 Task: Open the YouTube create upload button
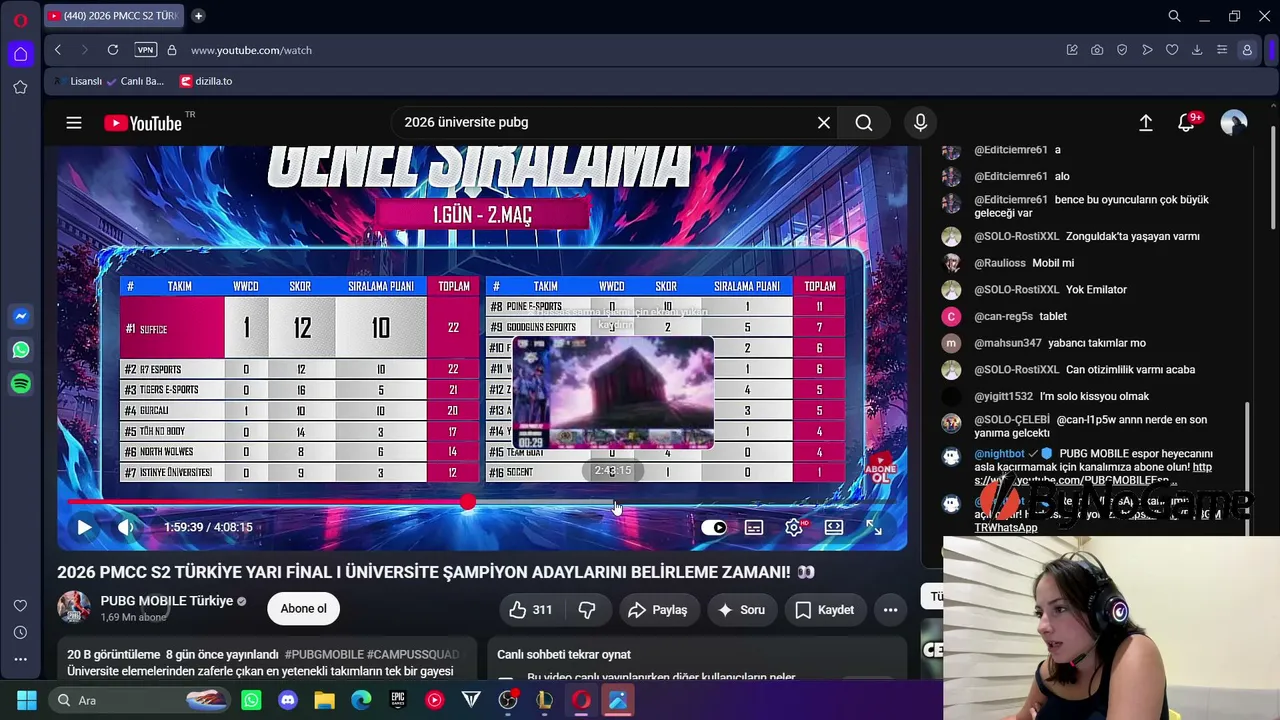coord(1146,122)
